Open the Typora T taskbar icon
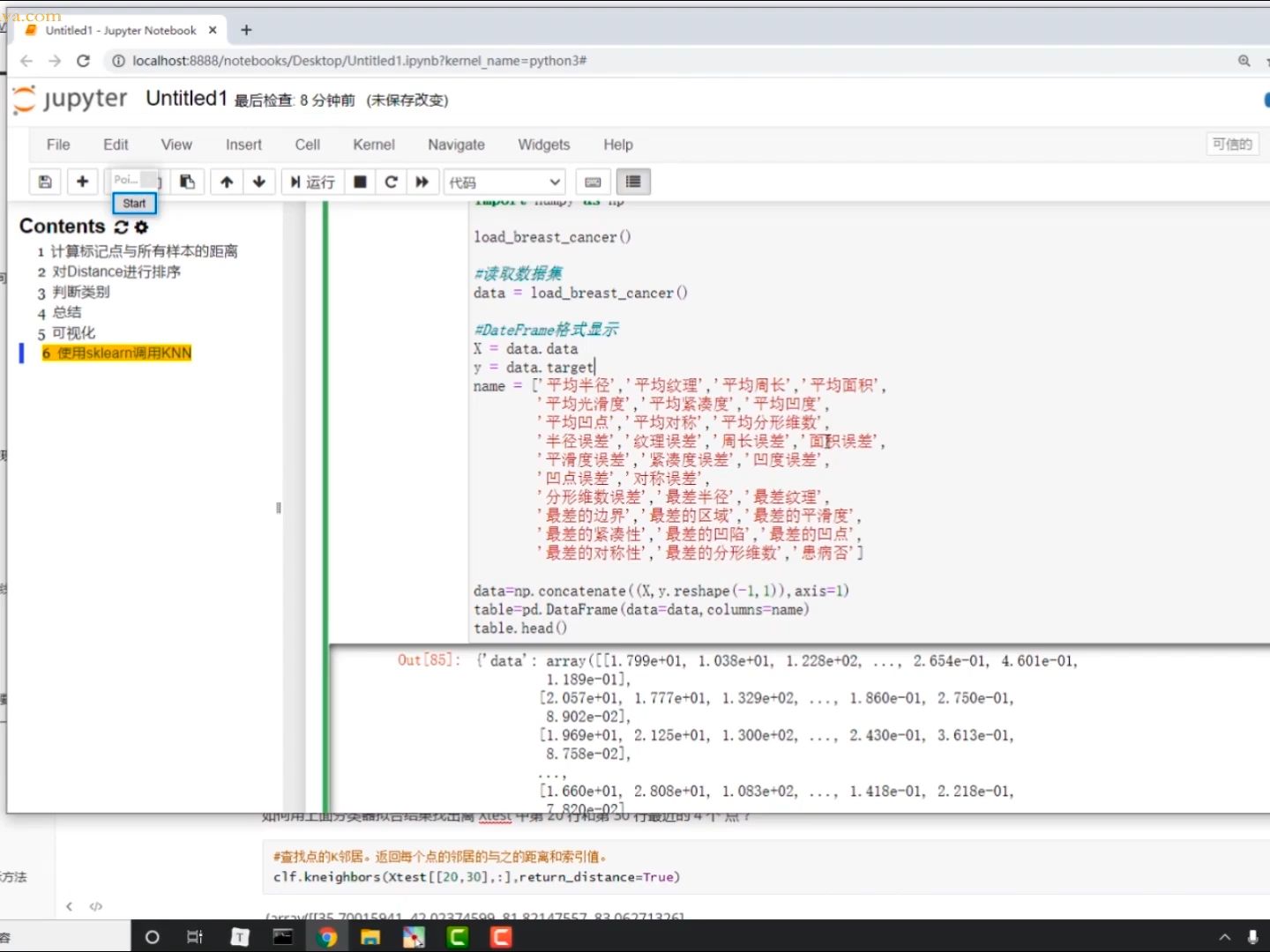Screen dimensions: 1270x952 click(x=239, y=937)
